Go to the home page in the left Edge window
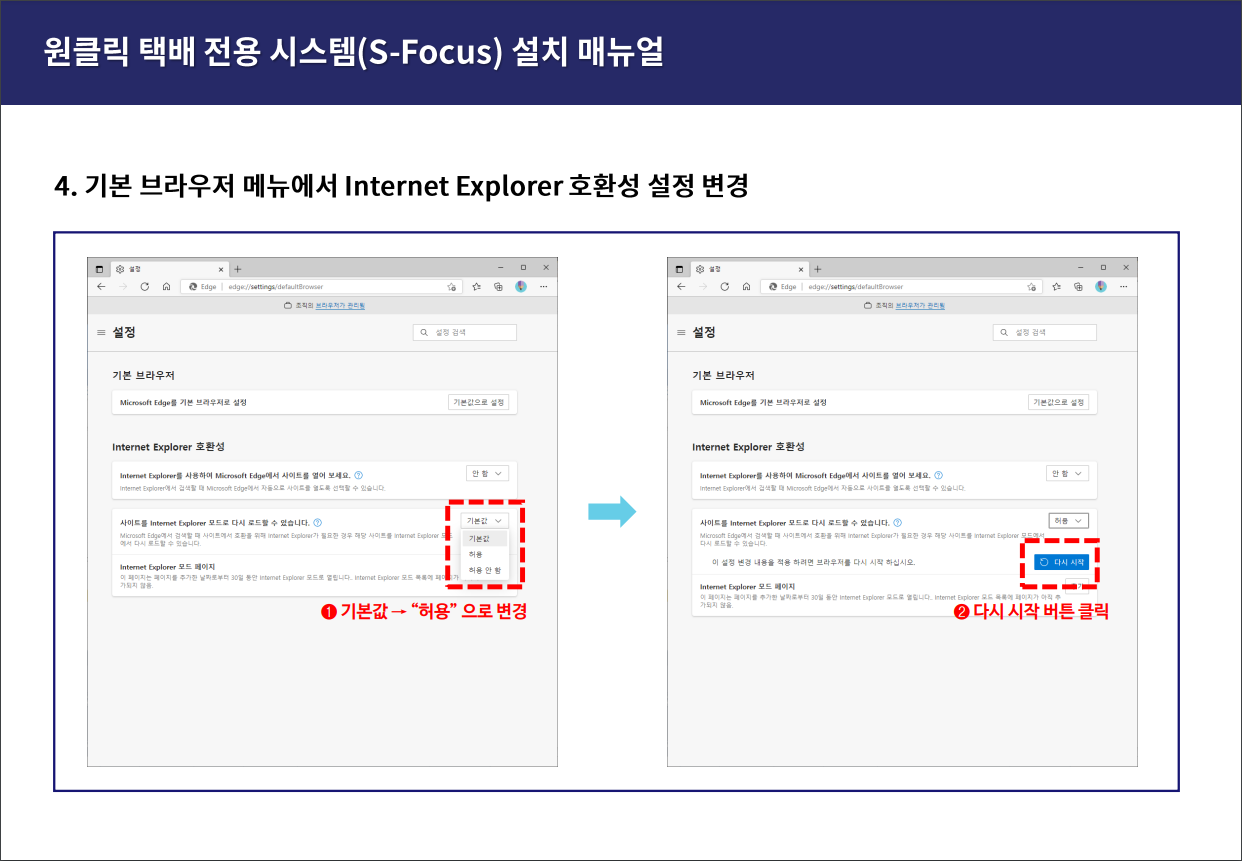 pos(166,286)
